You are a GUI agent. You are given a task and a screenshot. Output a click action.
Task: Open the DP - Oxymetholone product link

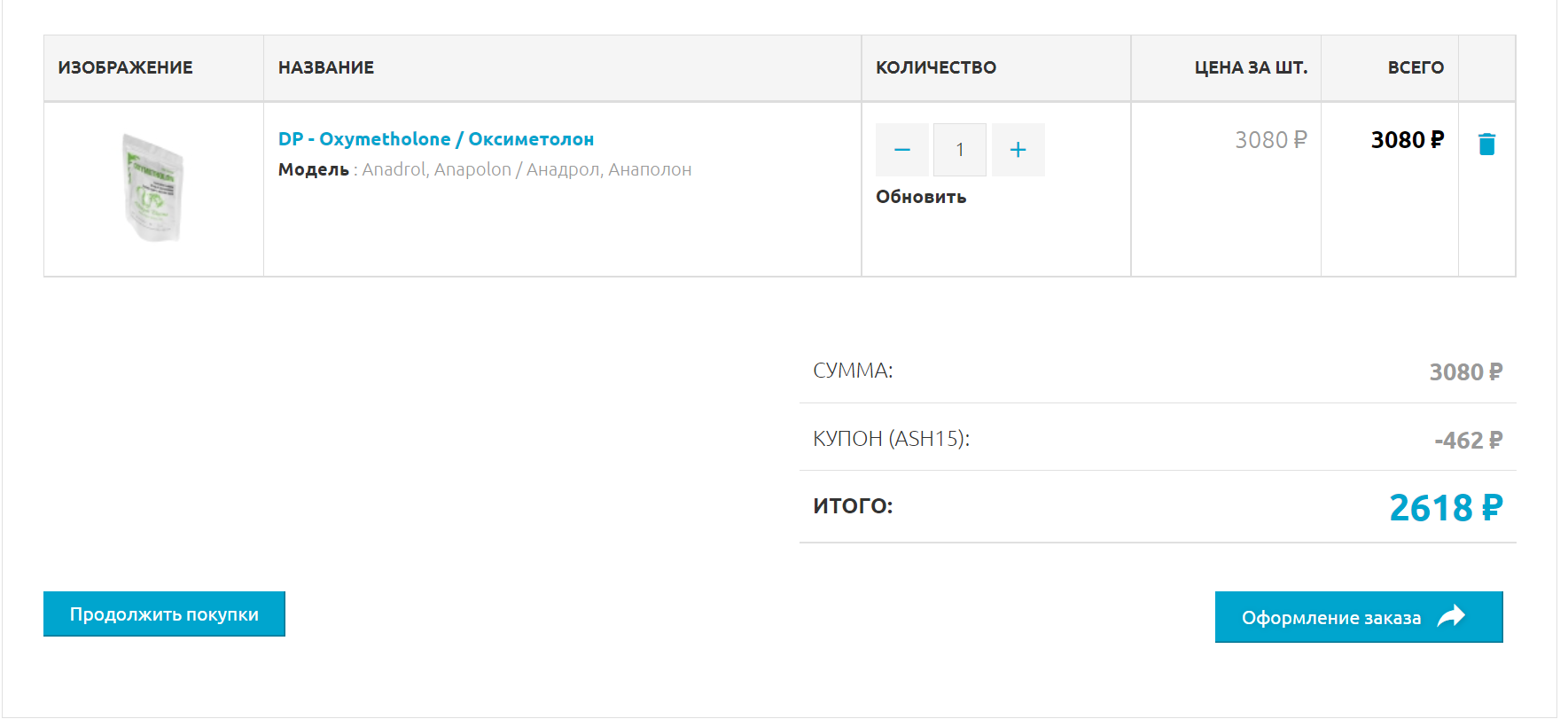[436, 139]
